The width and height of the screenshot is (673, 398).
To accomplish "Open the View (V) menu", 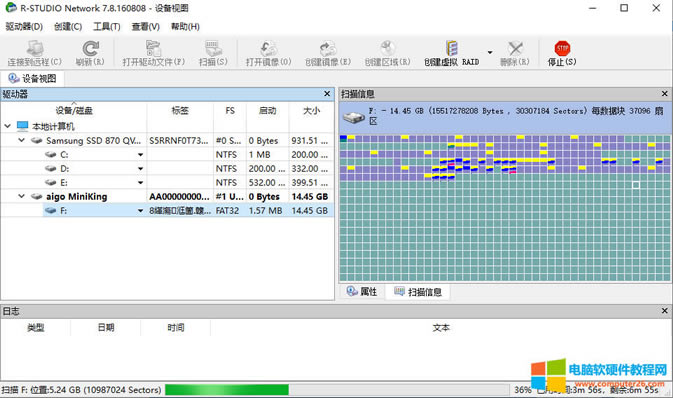I will [x=146, y=27].
